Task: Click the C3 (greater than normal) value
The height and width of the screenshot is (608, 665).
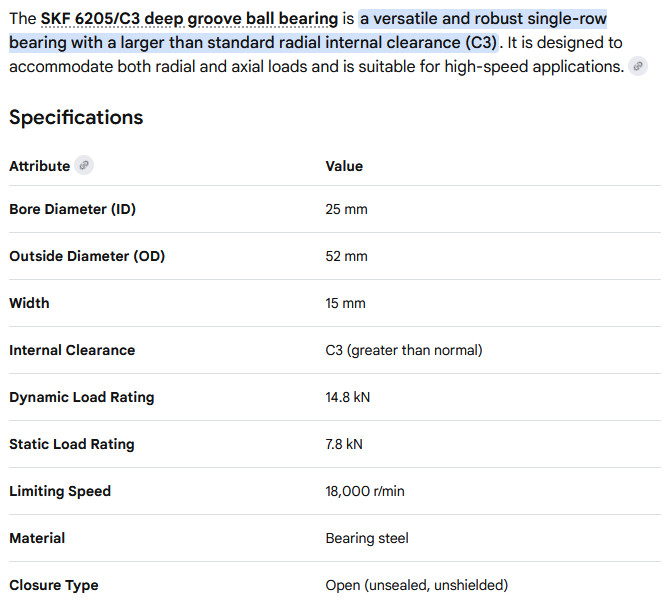Action: [404, 350]
